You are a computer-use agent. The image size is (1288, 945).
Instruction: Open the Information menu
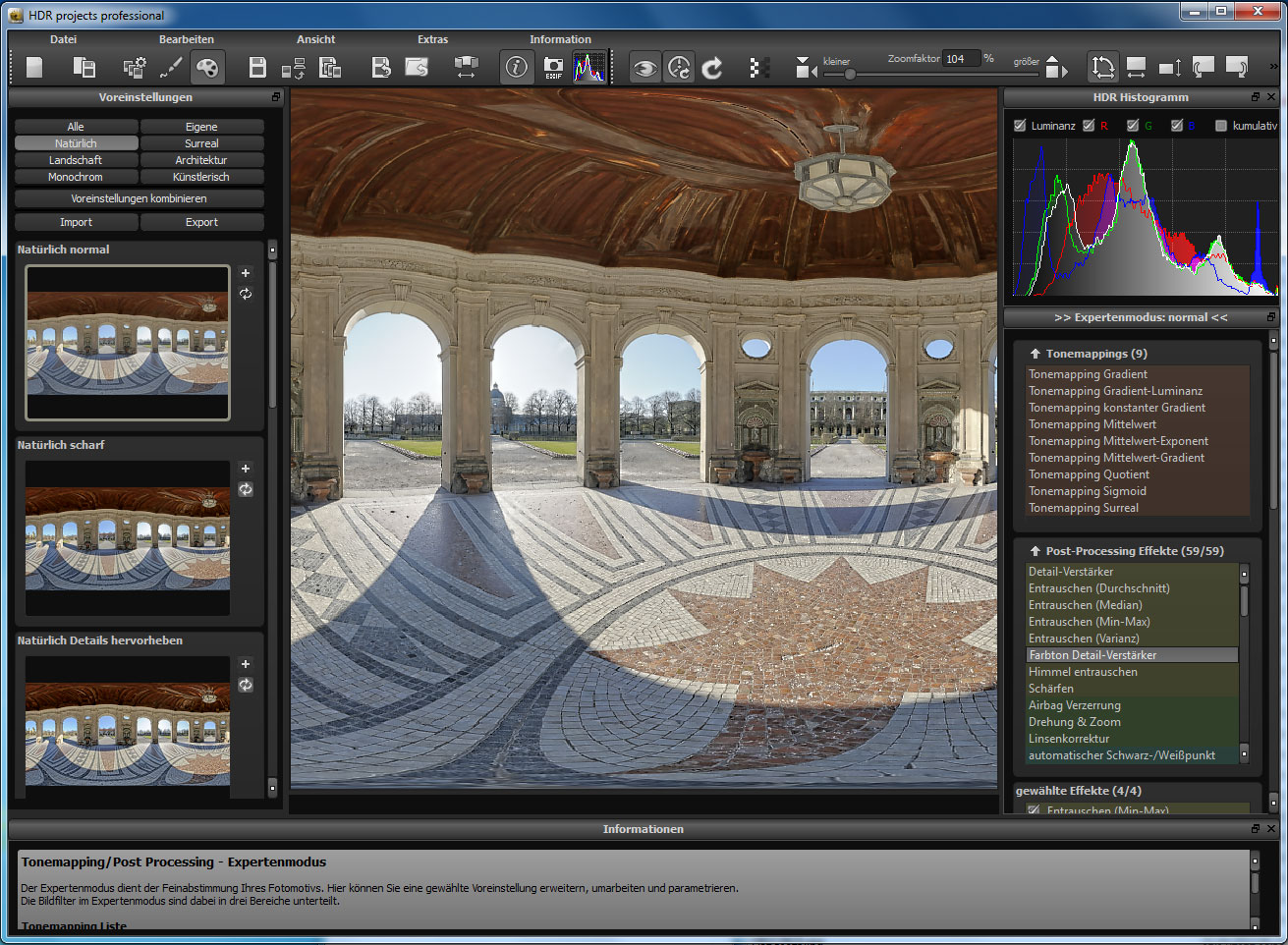(560, 39)
